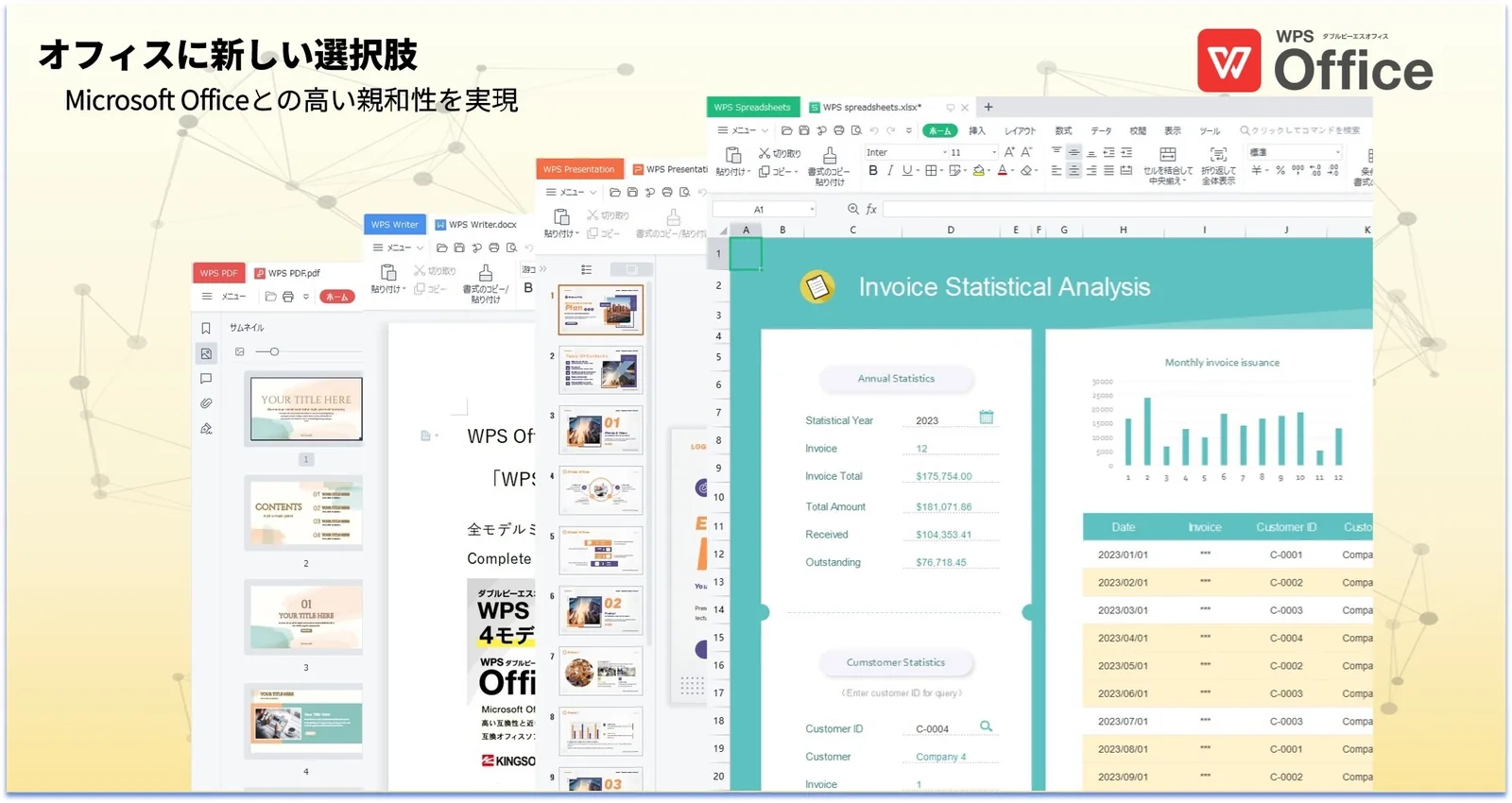
Task: Click the search icon beside Customer ID C-0004
Action: pos(986,726)
